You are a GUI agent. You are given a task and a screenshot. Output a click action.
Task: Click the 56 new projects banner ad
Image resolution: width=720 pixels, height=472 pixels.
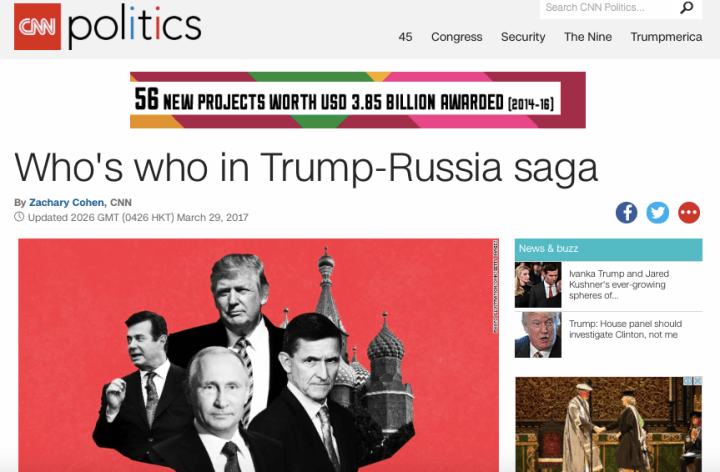click(x=358, y=100)
